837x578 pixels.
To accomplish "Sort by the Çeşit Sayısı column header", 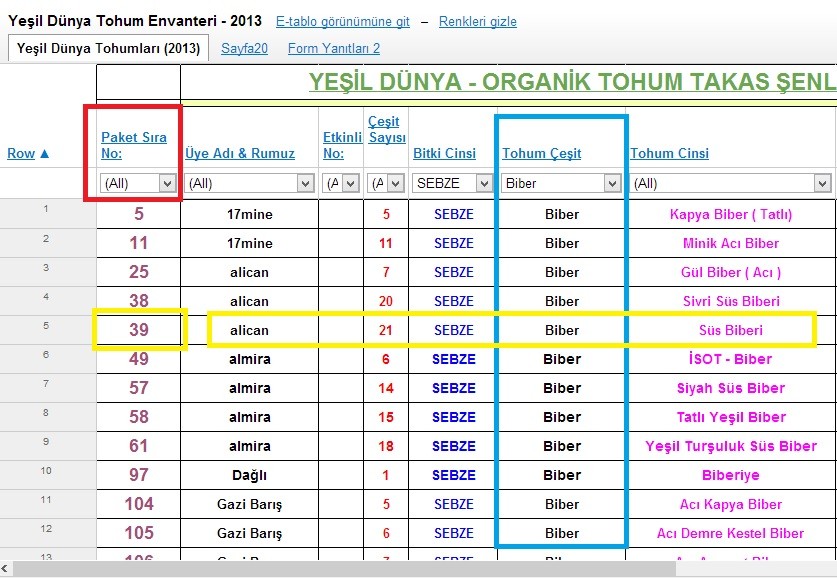I will click(x=386, y=130).
